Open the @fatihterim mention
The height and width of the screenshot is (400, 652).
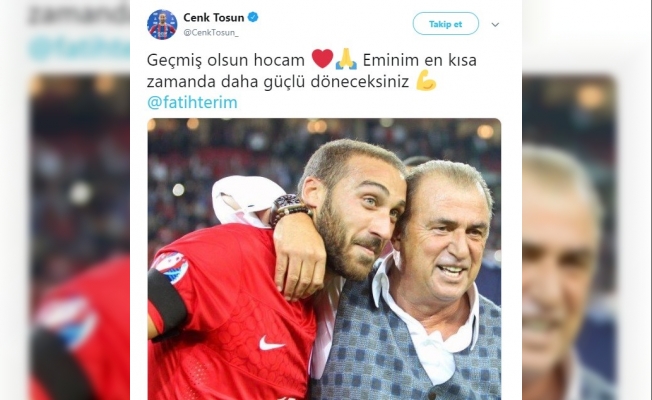click(x=192, y=102)
